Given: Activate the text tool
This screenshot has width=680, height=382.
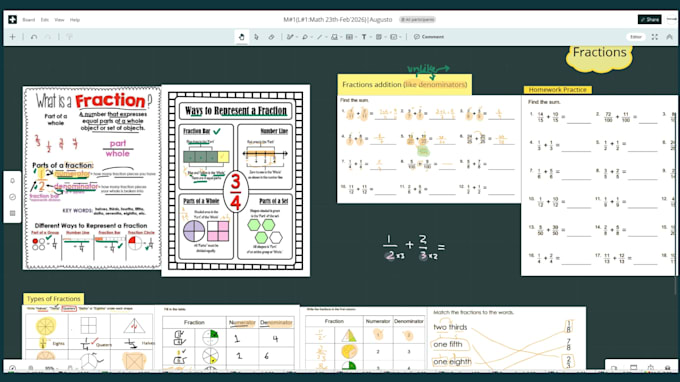Looking at the screenshot, I should pyautogui.click(x=364, y=37).
